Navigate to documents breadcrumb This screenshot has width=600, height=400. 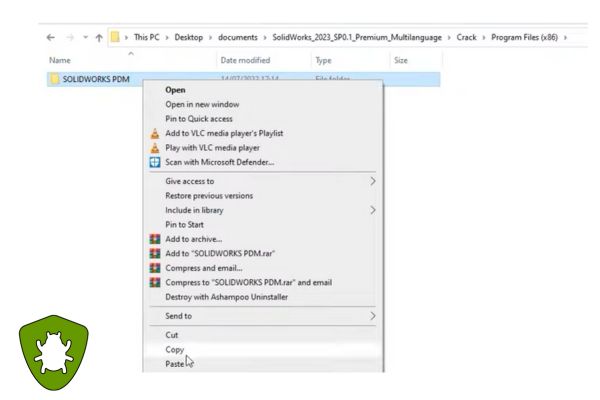click(238, 38)
